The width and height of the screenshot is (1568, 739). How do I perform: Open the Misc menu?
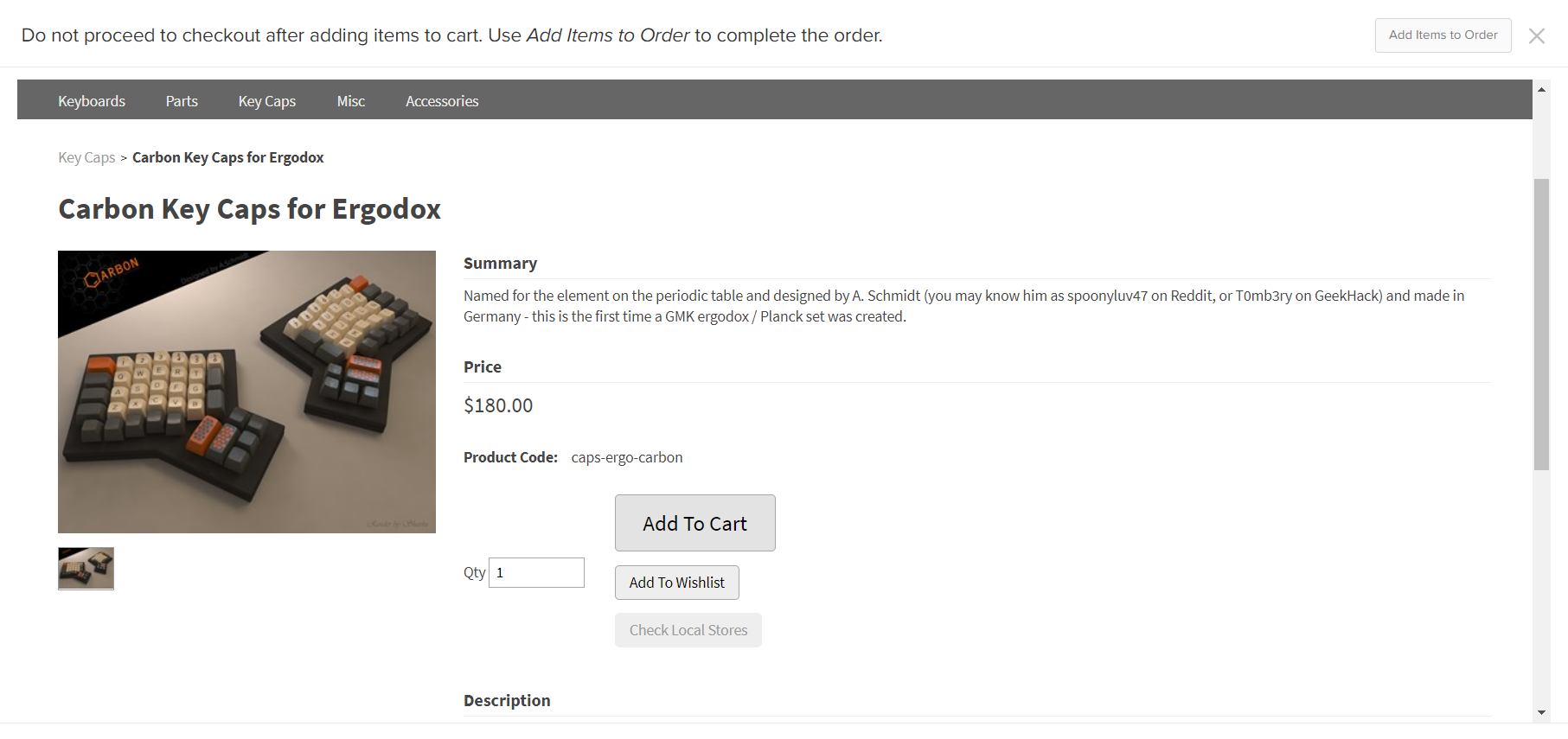351,101
